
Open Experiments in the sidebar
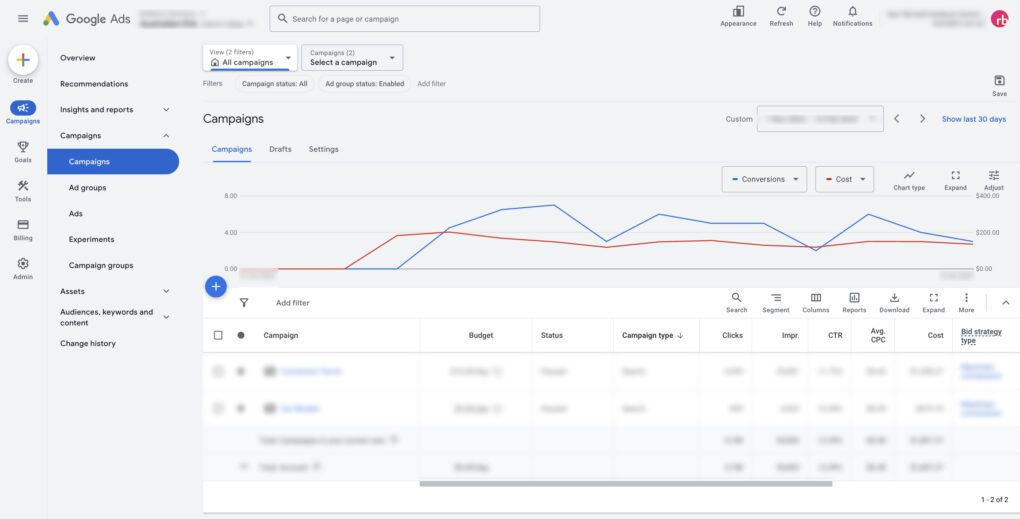click(91, 239)
